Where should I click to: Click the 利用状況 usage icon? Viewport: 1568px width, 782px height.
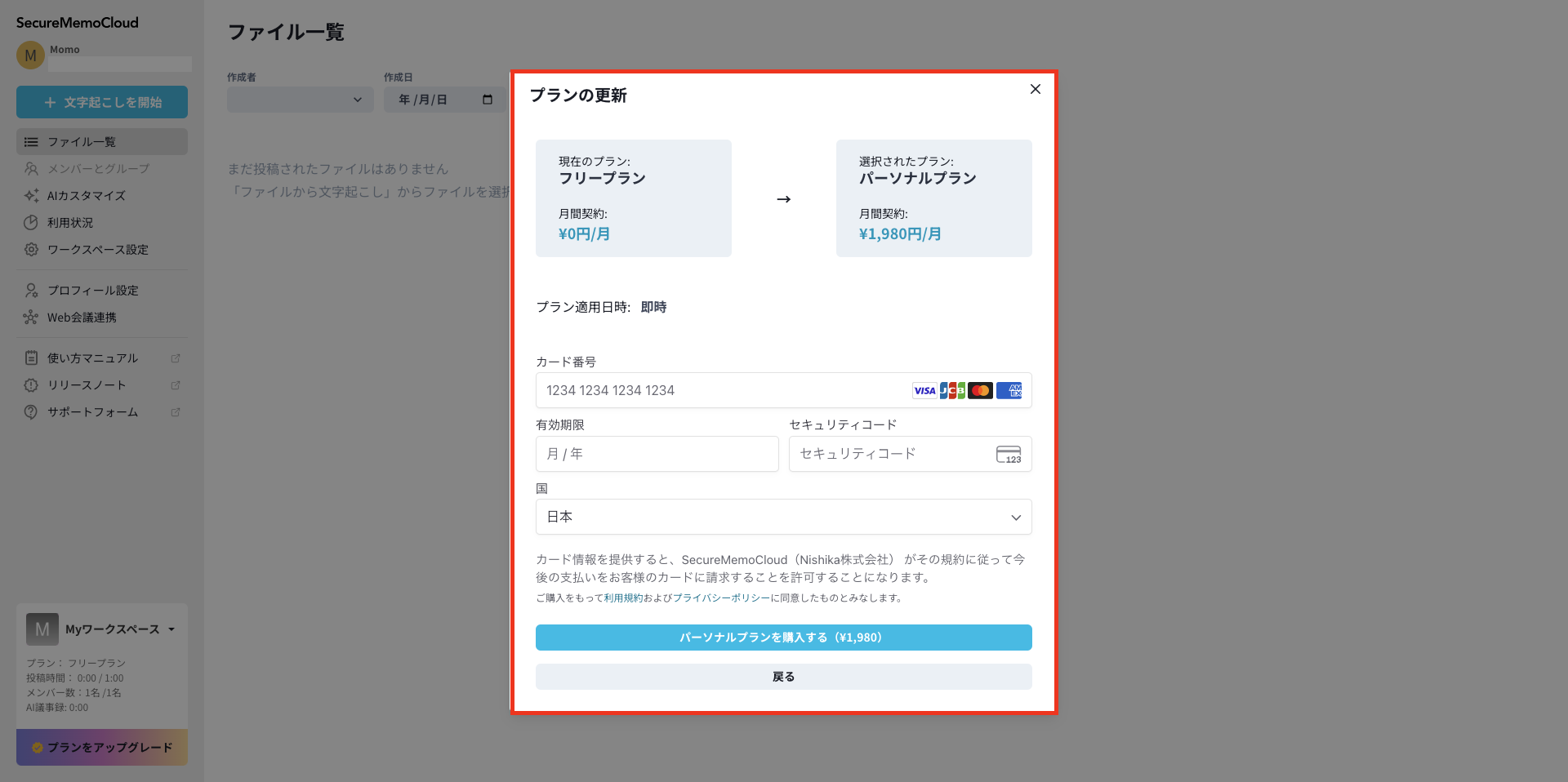coord(31,223)
